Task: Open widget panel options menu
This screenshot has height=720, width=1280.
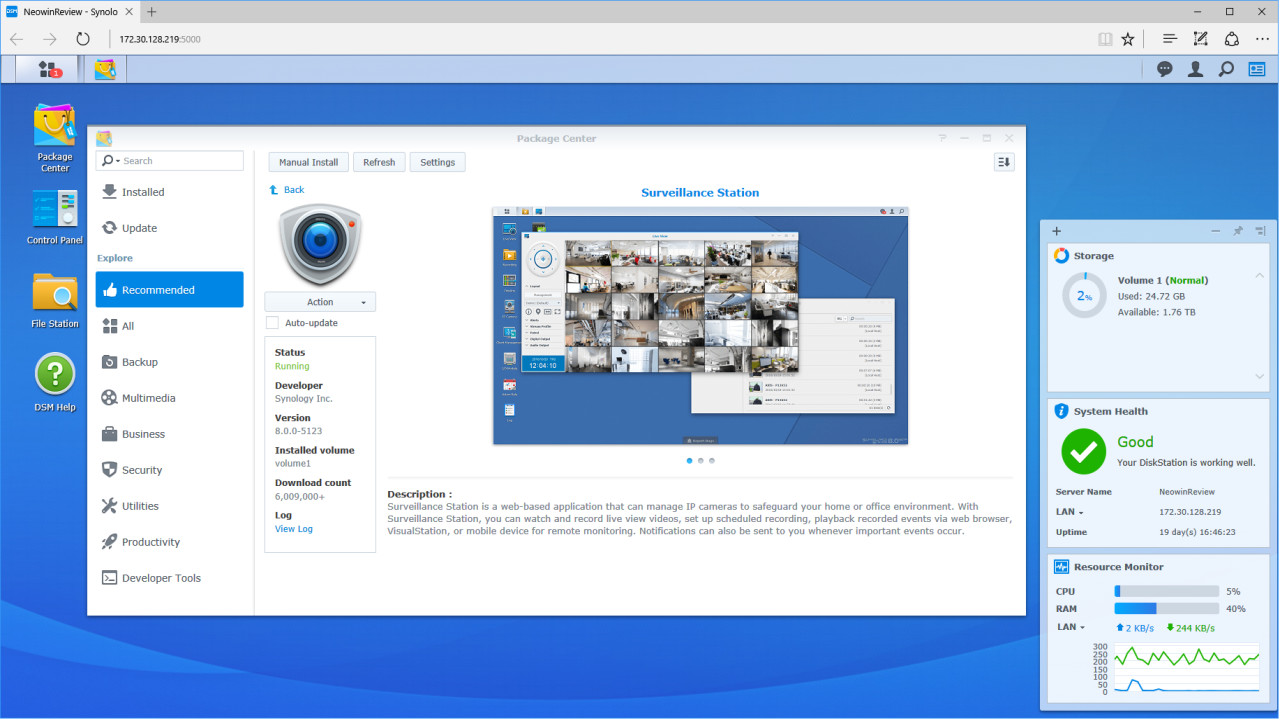Action: pos(1260,231)
